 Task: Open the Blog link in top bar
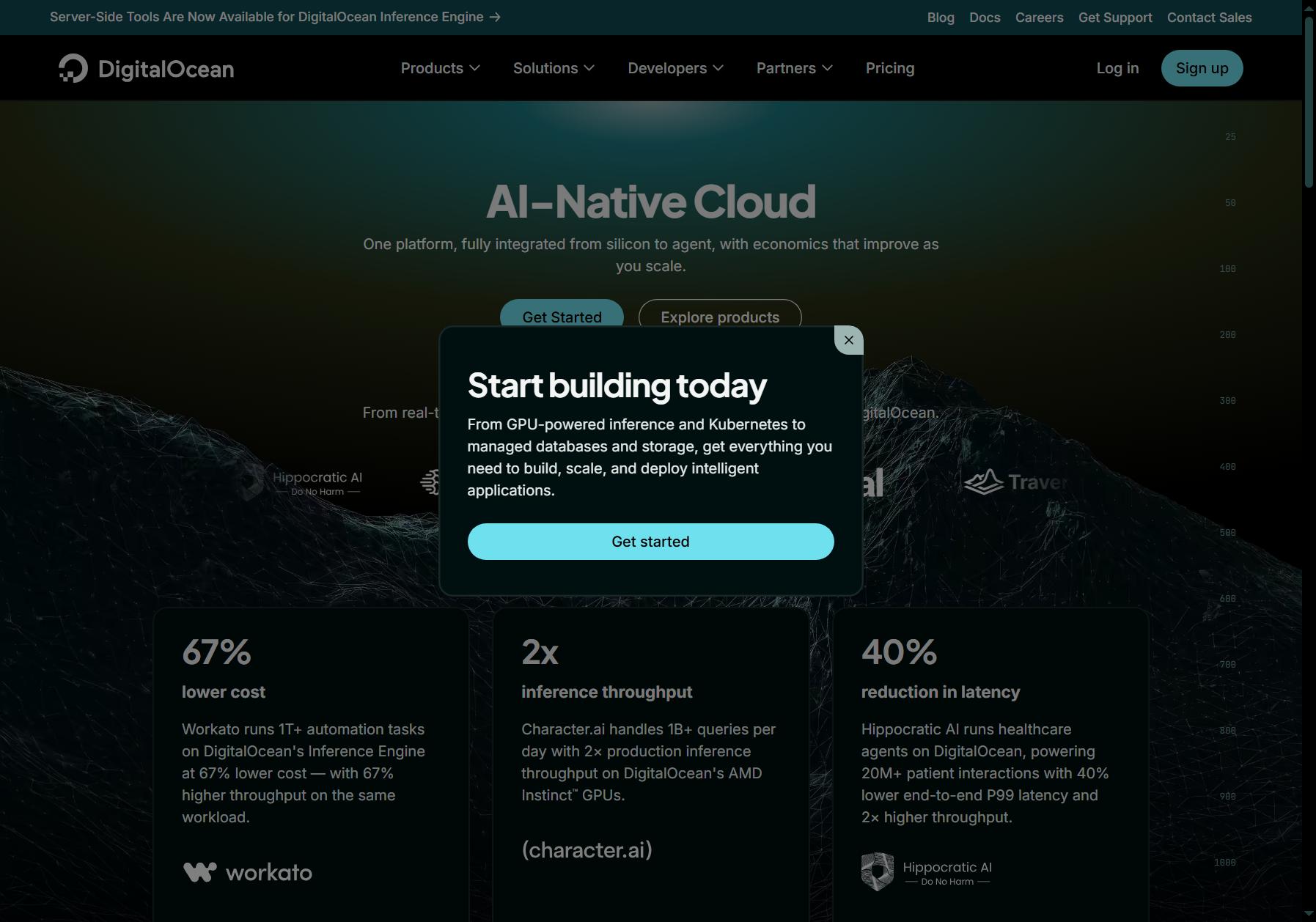941,18
